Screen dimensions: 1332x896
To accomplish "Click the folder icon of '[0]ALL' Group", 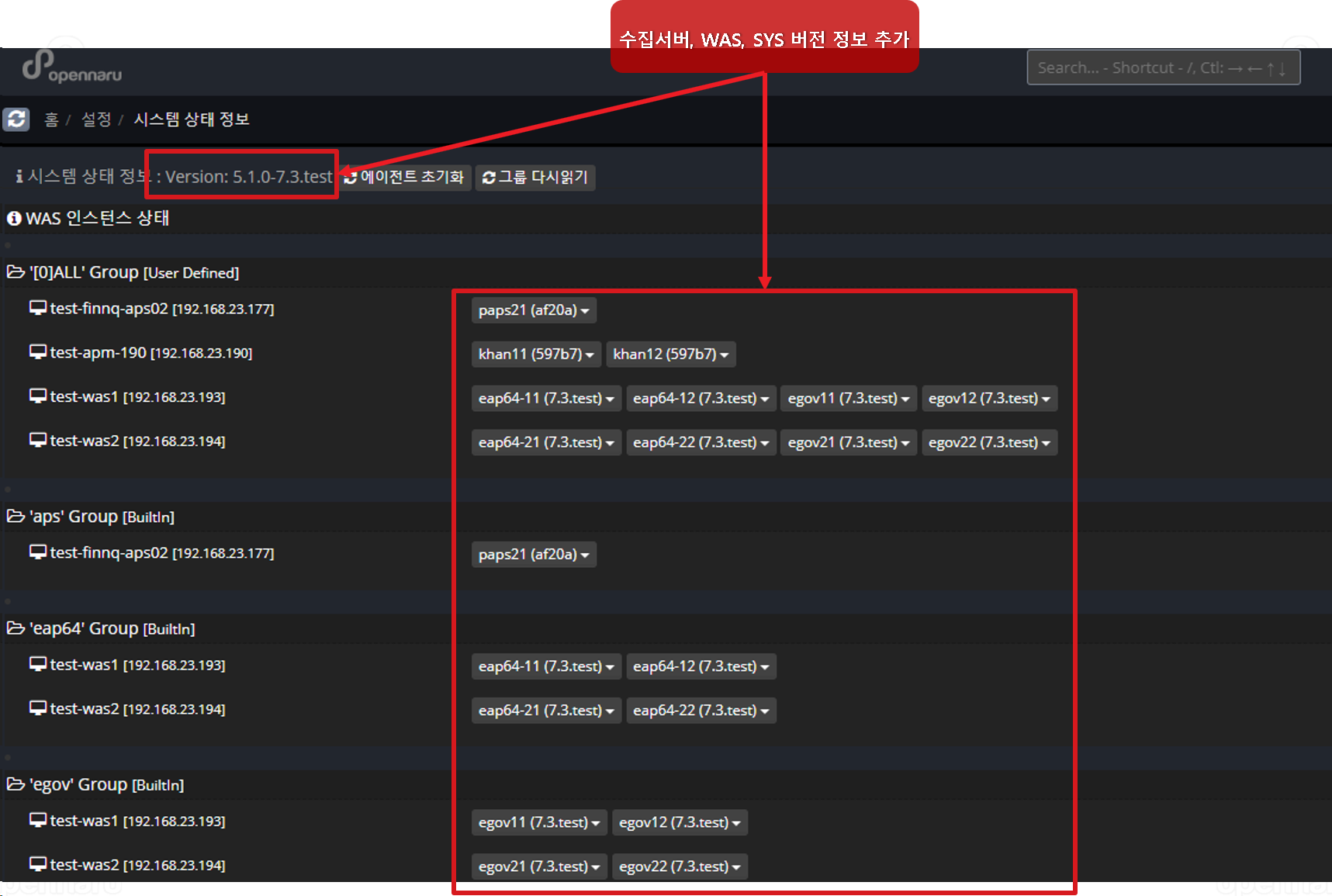I will pos(15,271).
